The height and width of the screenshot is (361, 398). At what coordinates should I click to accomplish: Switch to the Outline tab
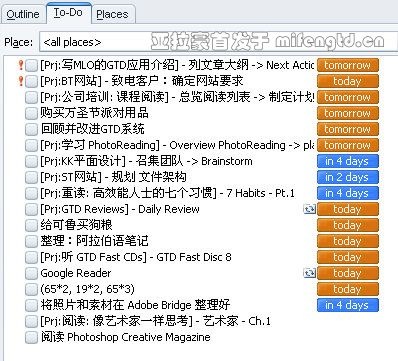point(23,14)
